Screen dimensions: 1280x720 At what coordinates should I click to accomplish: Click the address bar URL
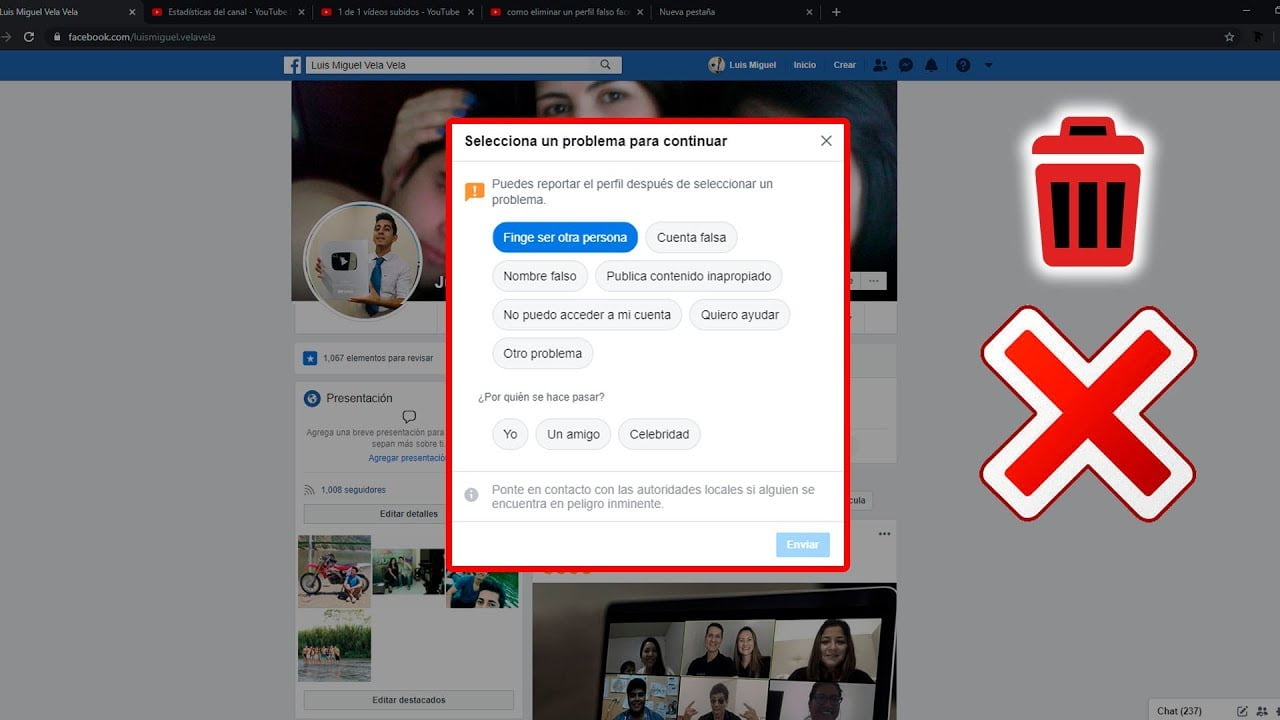coord(141,37)
